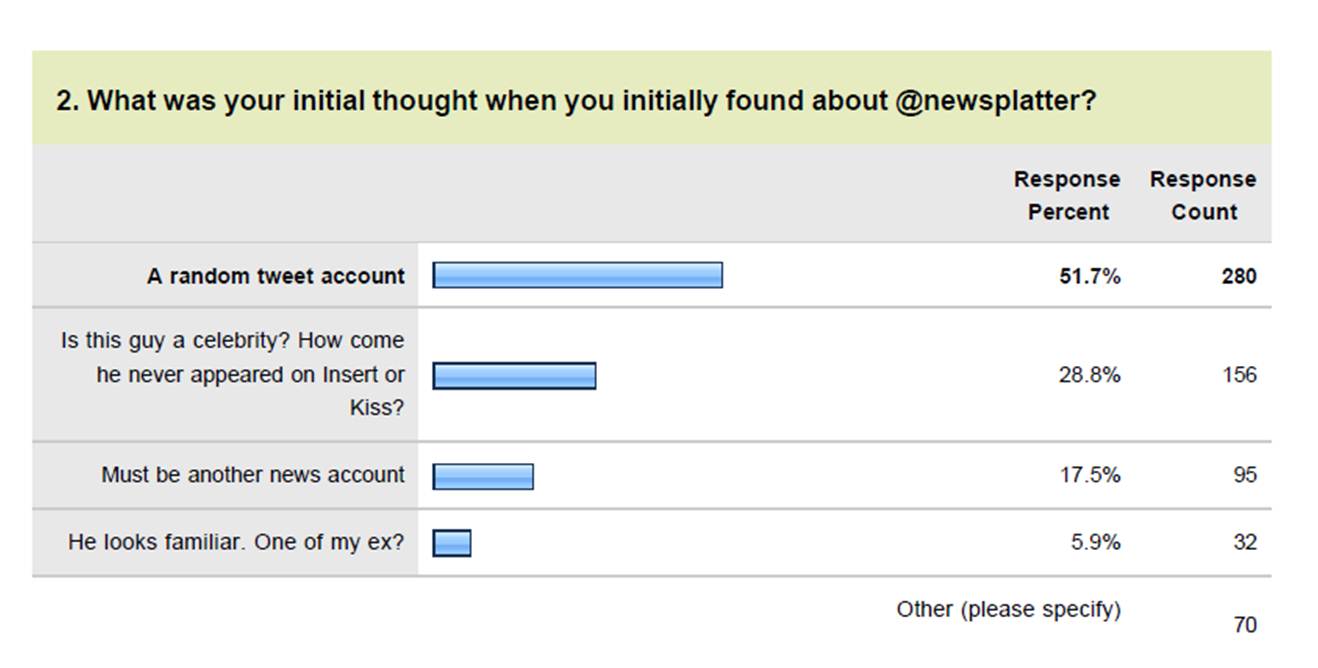Click the 'A random tweet account' label
This screenshot has height=668, width=1318.
click(275, 276)
